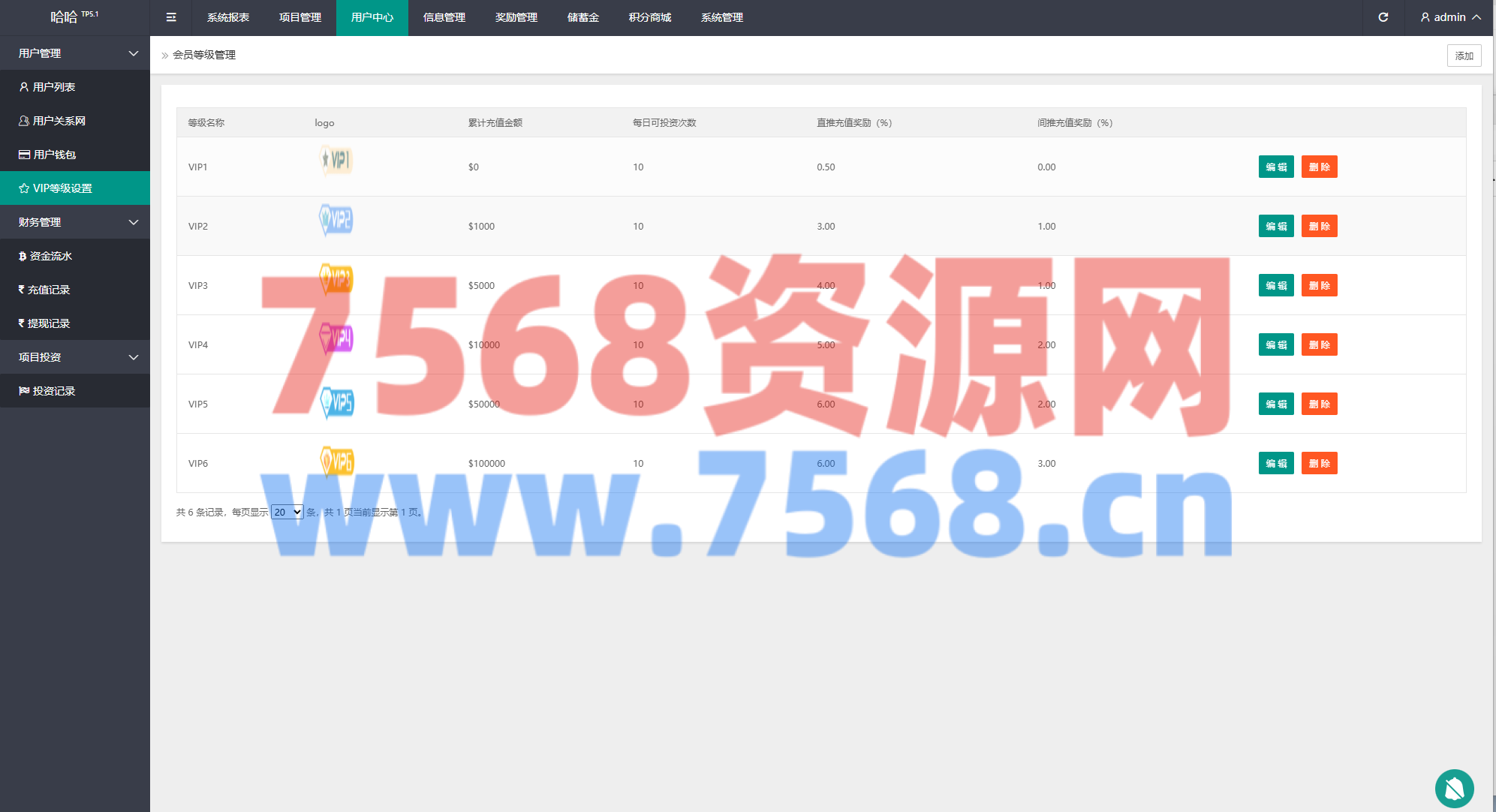Open 用户关系网 sidebar item
Viewport: 1496px width, 812px height.
[59, 121]
